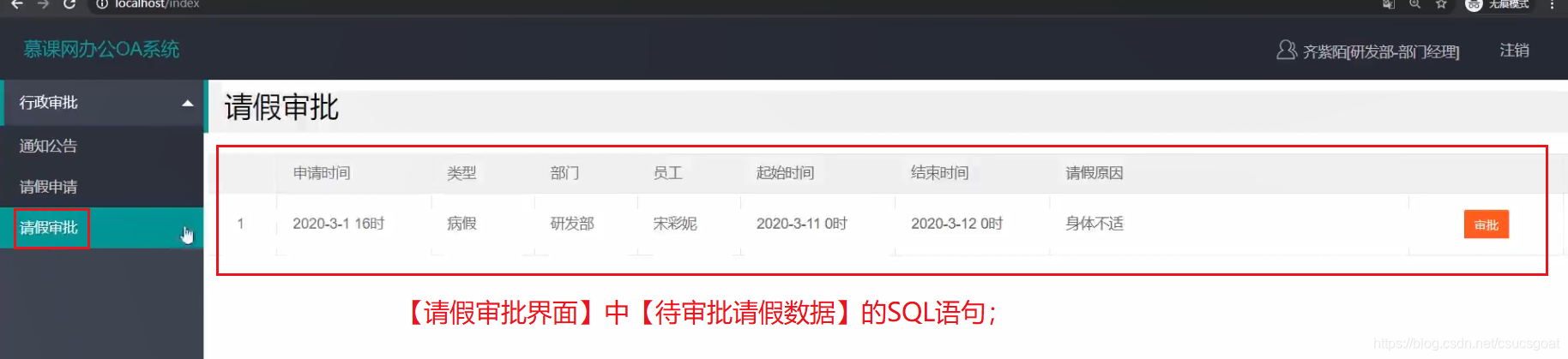Click the orange 审批 button
Image resolution: width=1568 pixels, height=359 pixels.
point(1486,224)
